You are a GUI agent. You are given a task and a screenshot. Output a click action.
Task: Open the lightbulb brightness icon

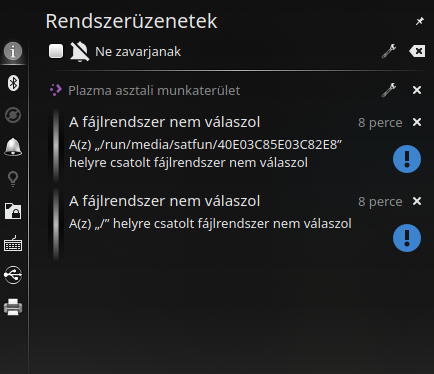coord(13,179)
